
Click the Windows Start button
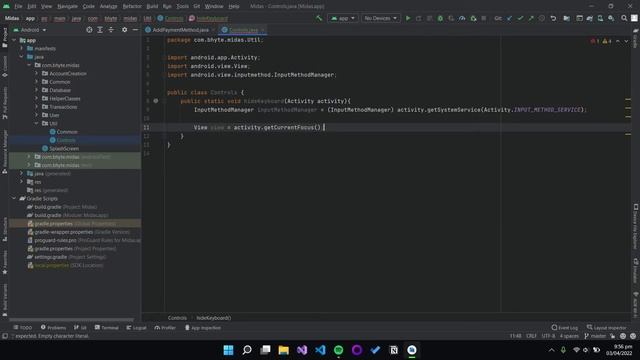click(229, 350)
